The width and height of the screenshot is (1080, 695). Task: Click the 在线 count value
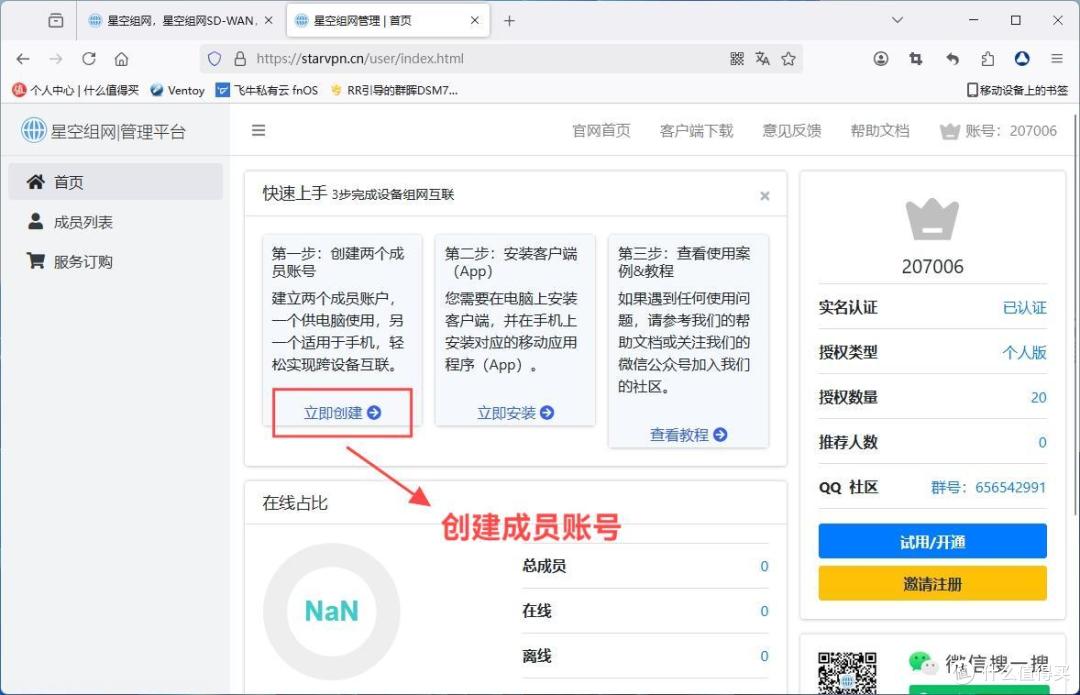pos(764,611)
